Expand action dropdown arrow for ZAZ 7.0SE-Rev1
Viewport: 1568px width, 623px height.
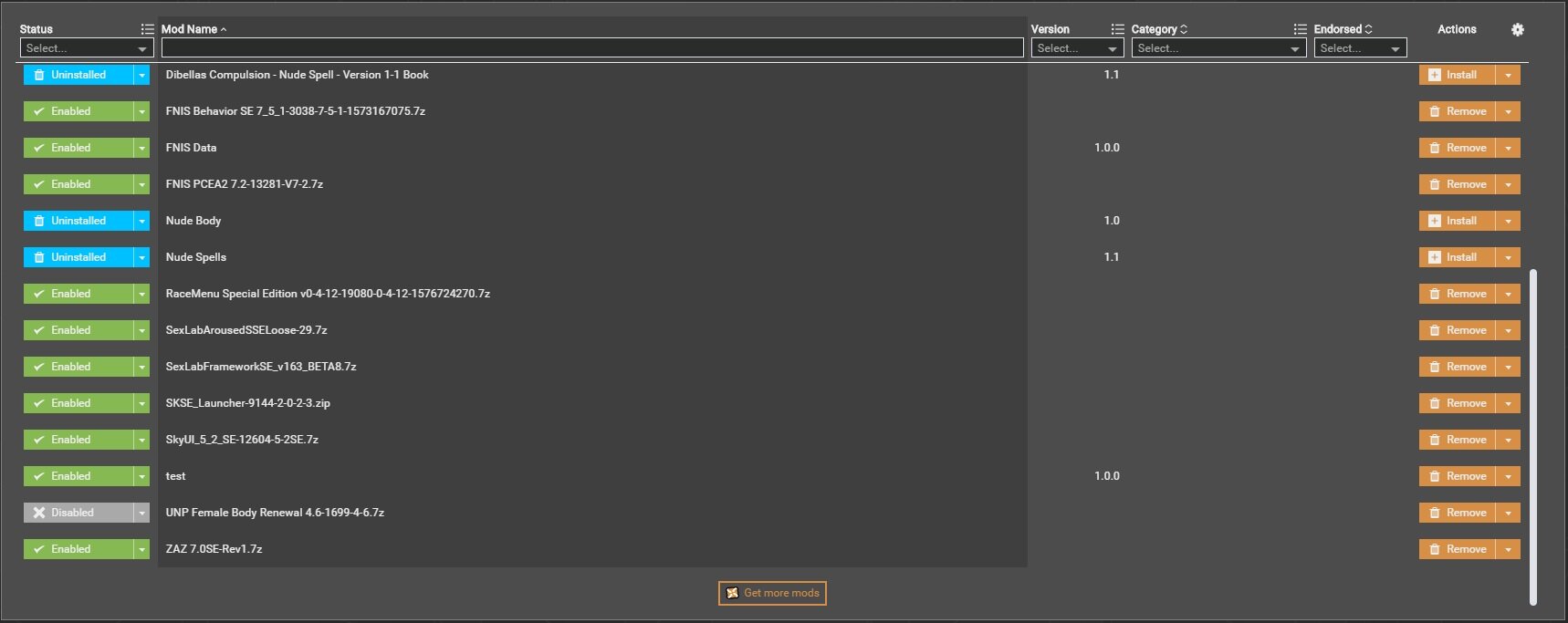tap(1508, 549)
